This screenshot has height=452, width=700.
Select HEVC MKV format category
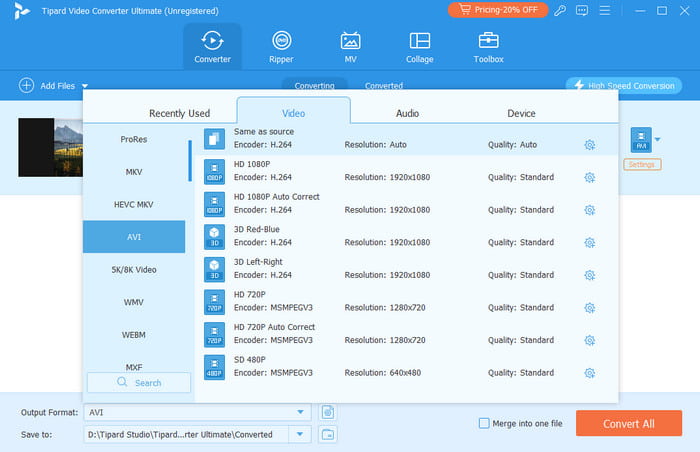click(134, 205)
